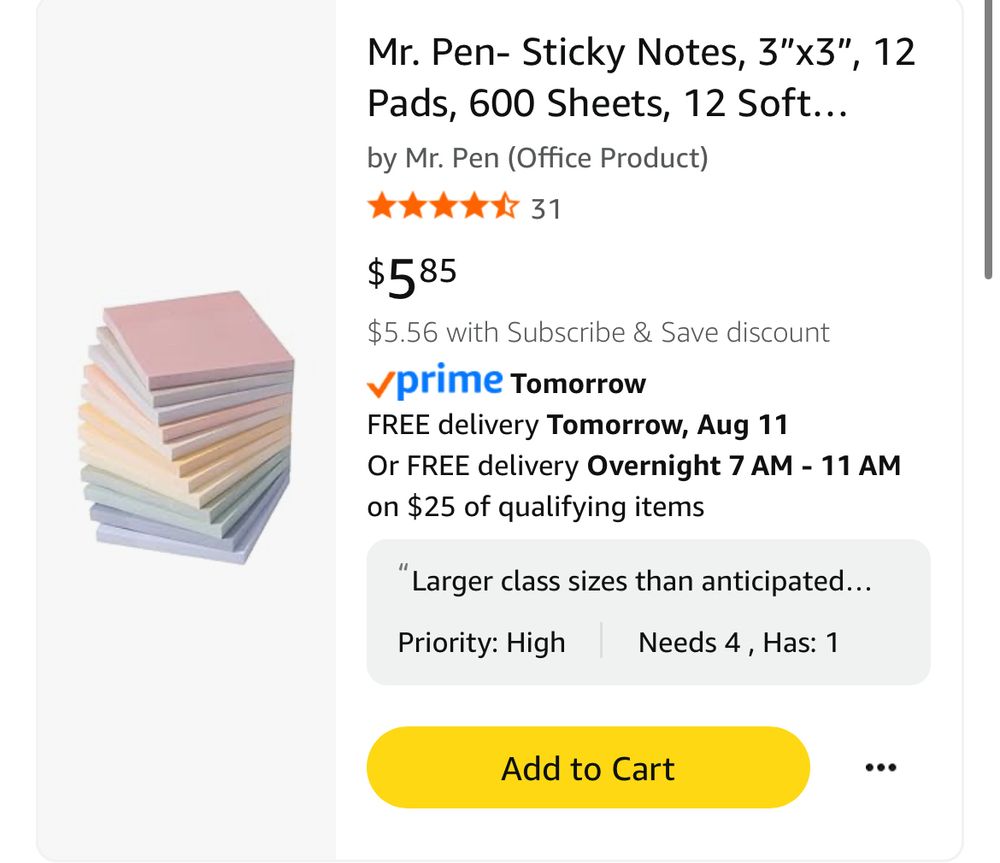Click FREE delivery Tomorrow, Aug 11

(577, 424)
